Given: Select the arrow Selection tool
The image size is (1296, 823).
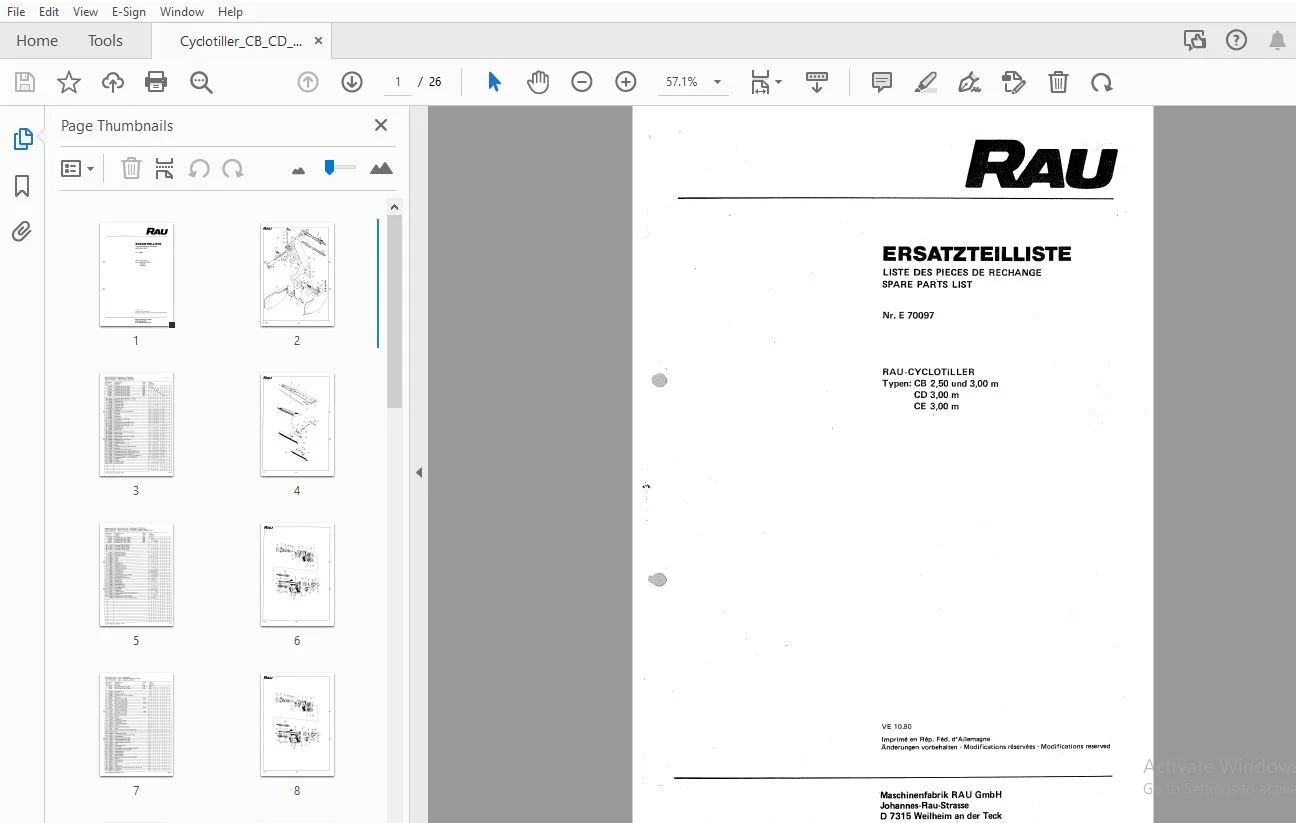Looking at the screenshot, I should click(x=494, y=82).
